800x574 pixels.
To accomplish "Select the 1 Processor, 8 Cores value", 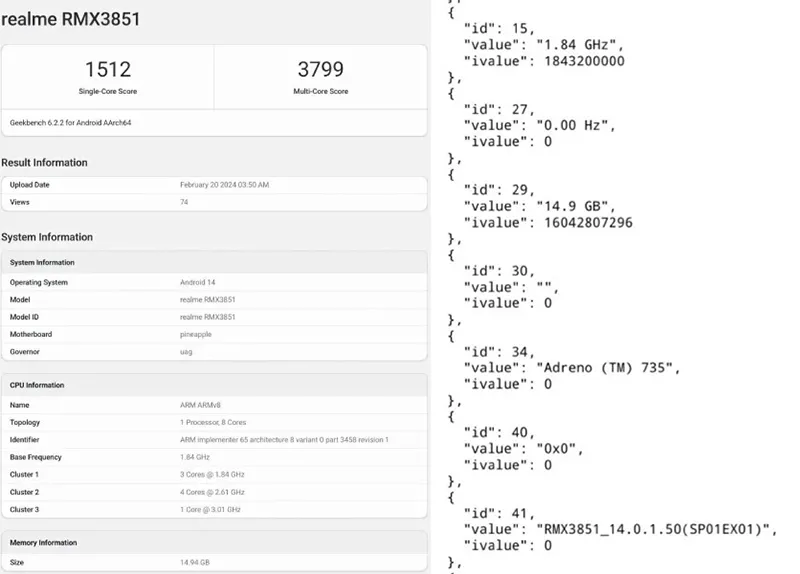I will 213,422.
